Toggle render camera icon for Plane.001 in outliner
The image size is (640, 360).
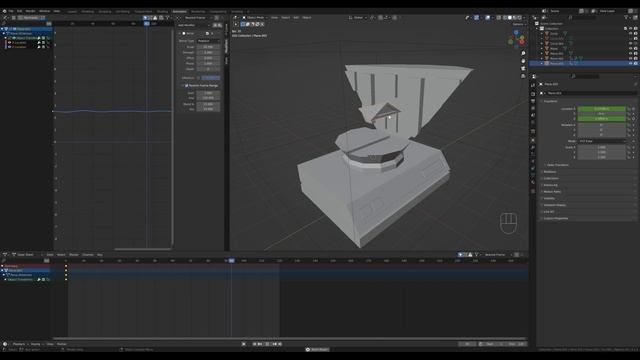coord(636,53)
